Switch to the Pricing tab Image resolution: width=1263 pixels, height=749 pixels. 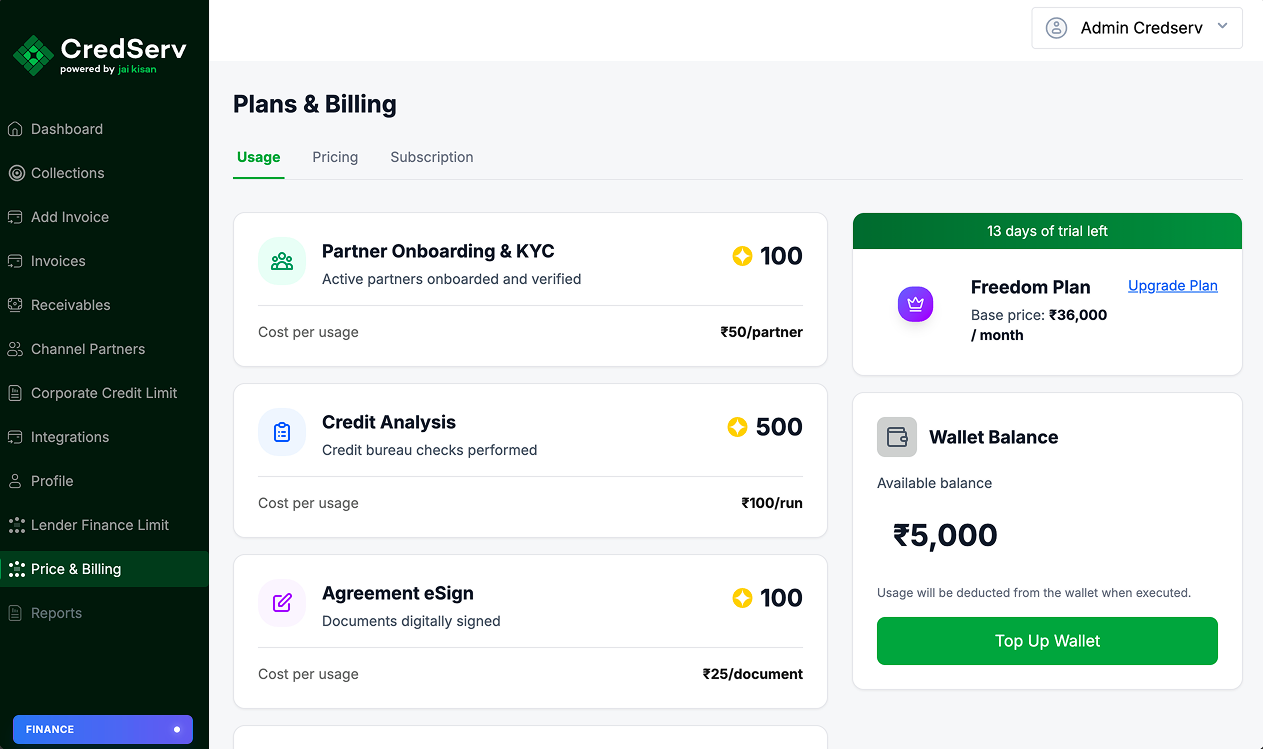point(335,157)
